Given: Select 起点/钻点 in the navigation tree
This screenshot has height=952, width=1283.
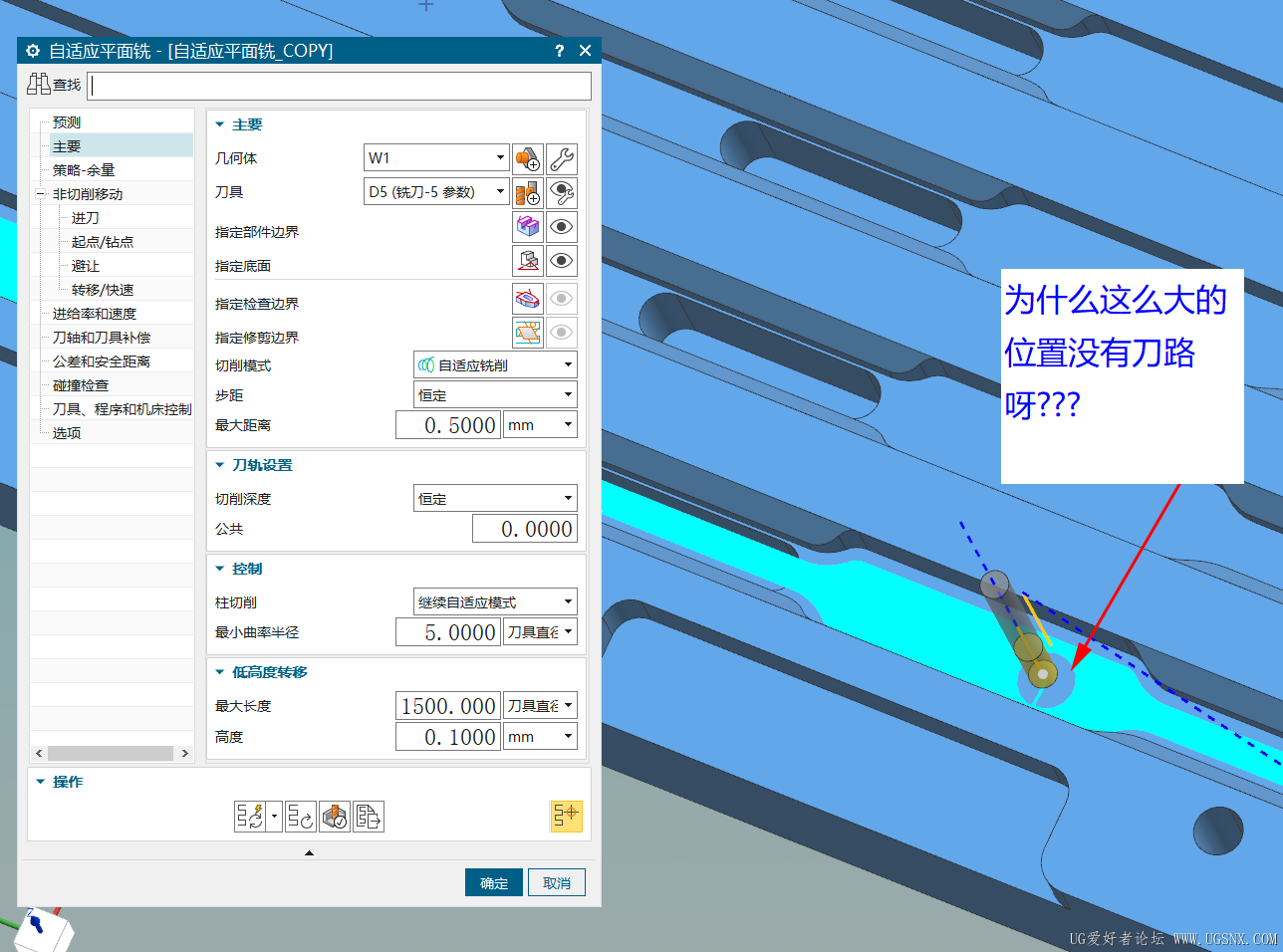Looking at the screenshot, I should [103, 242].
